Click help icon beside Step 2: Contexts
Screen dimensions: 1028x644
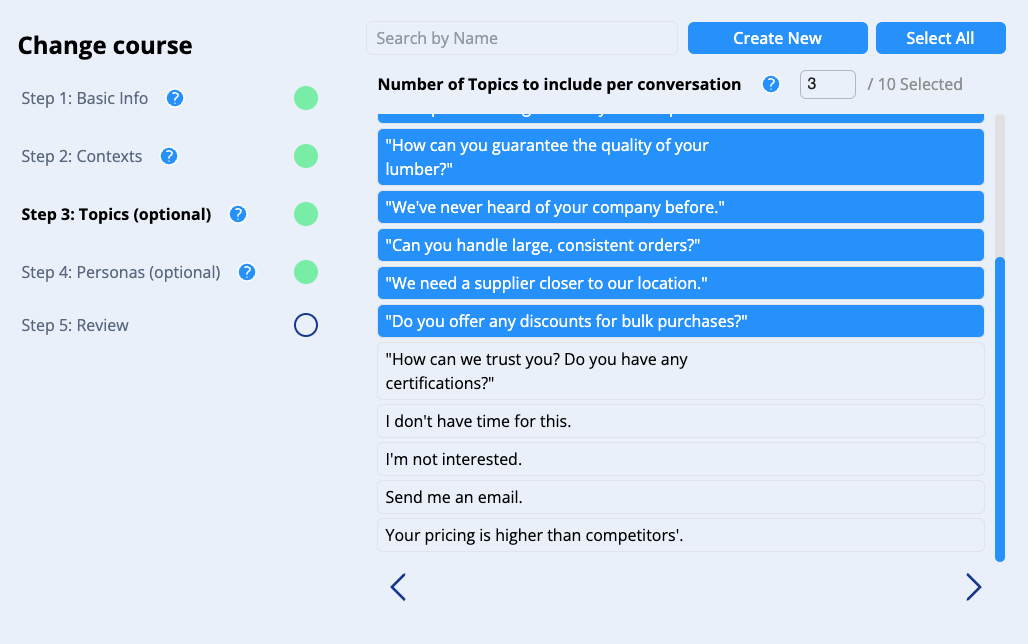(x=169, y=156)
